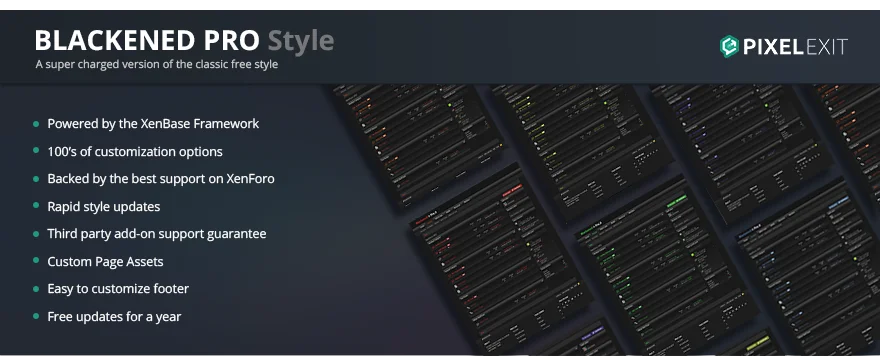Screen dimensions: 880x363
Task: Select the Custom Page Assets line
Action: (x=106, y=261)
